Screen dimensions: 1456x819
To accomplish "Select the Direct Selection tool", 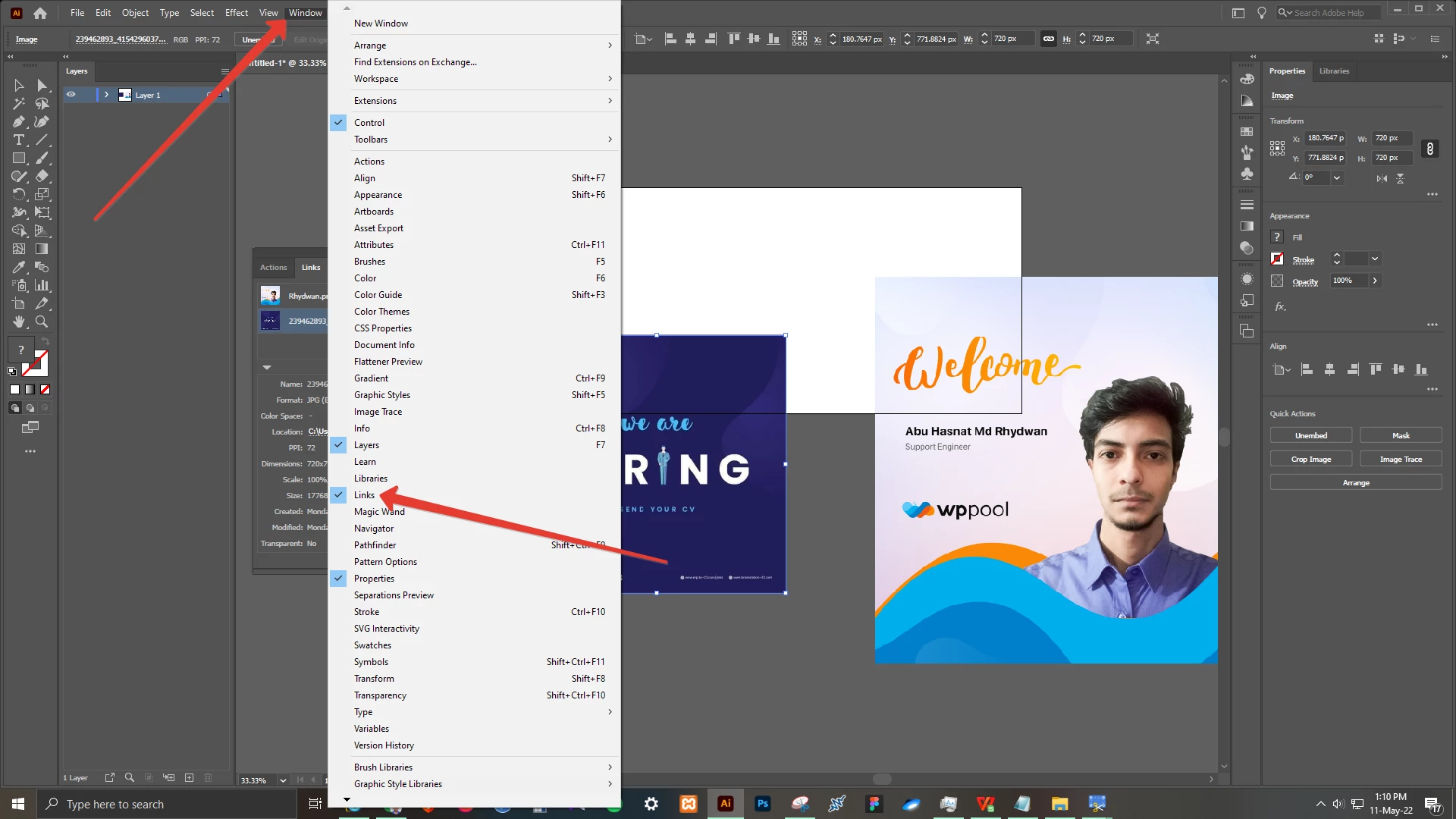I will pyautogui.click(x=42, y=86).
